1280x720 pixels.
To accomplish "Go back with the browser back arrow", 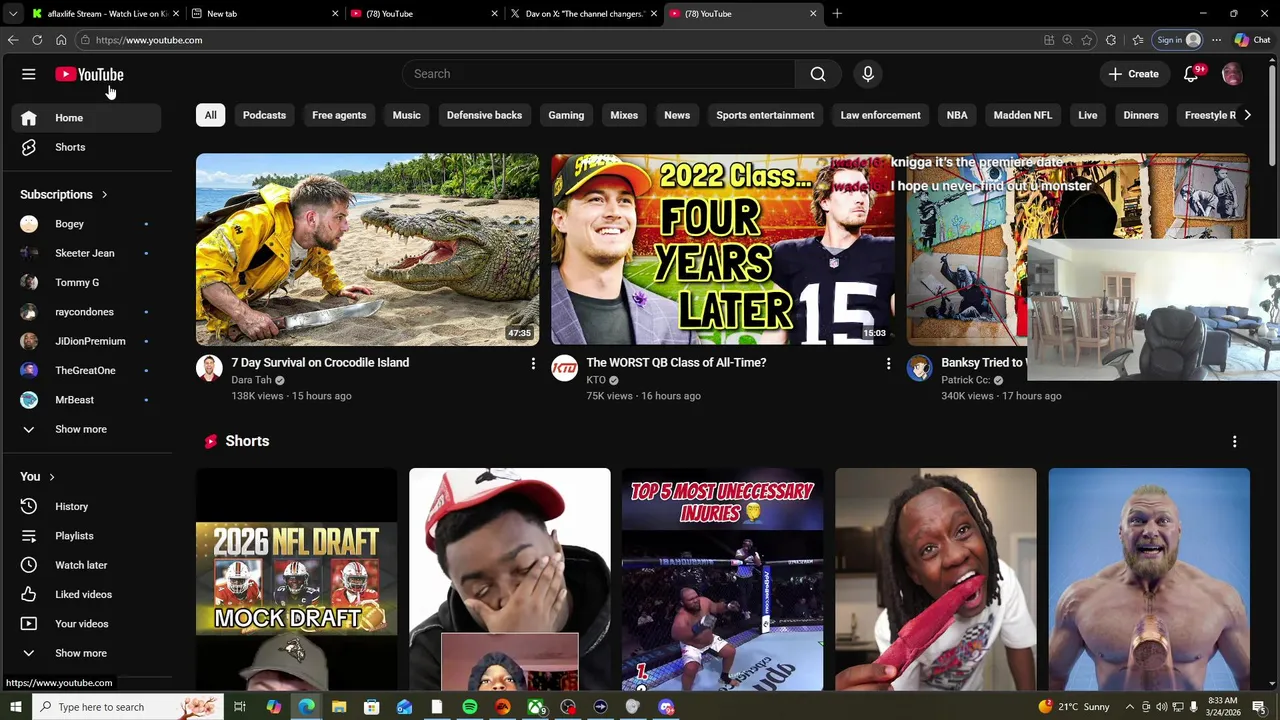I will pyautogui.click(x=13, y=40).
